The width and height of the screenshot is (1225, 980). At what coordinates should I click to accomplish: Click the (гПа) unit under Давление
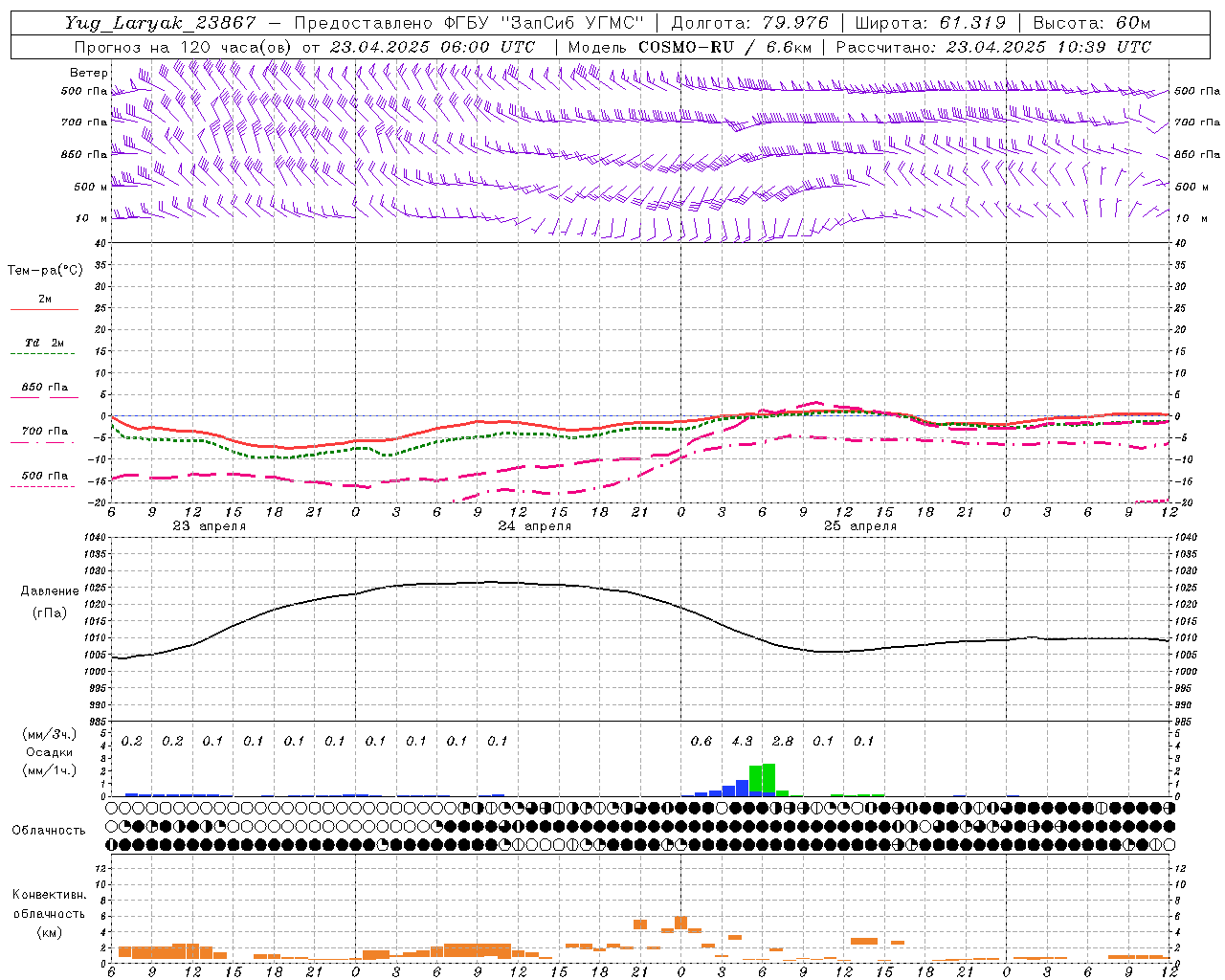click(x=50, y=612)
